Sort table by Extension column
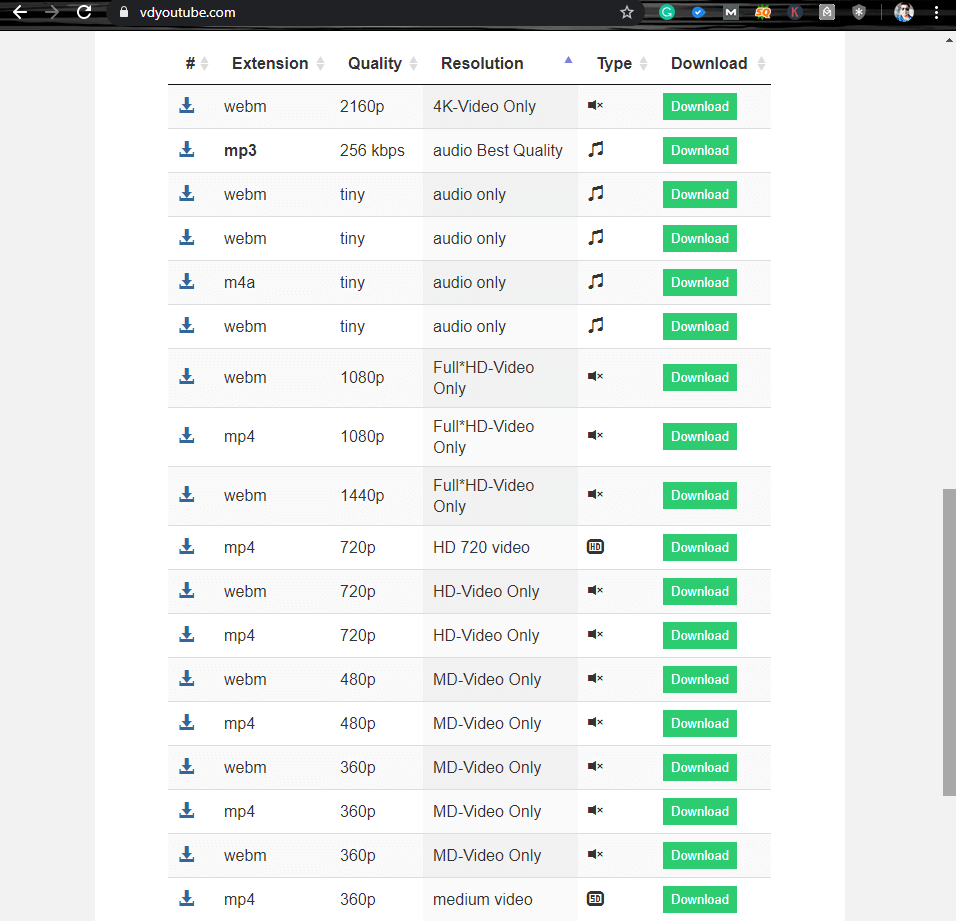 pyautogui.click(x=270, y=63)
